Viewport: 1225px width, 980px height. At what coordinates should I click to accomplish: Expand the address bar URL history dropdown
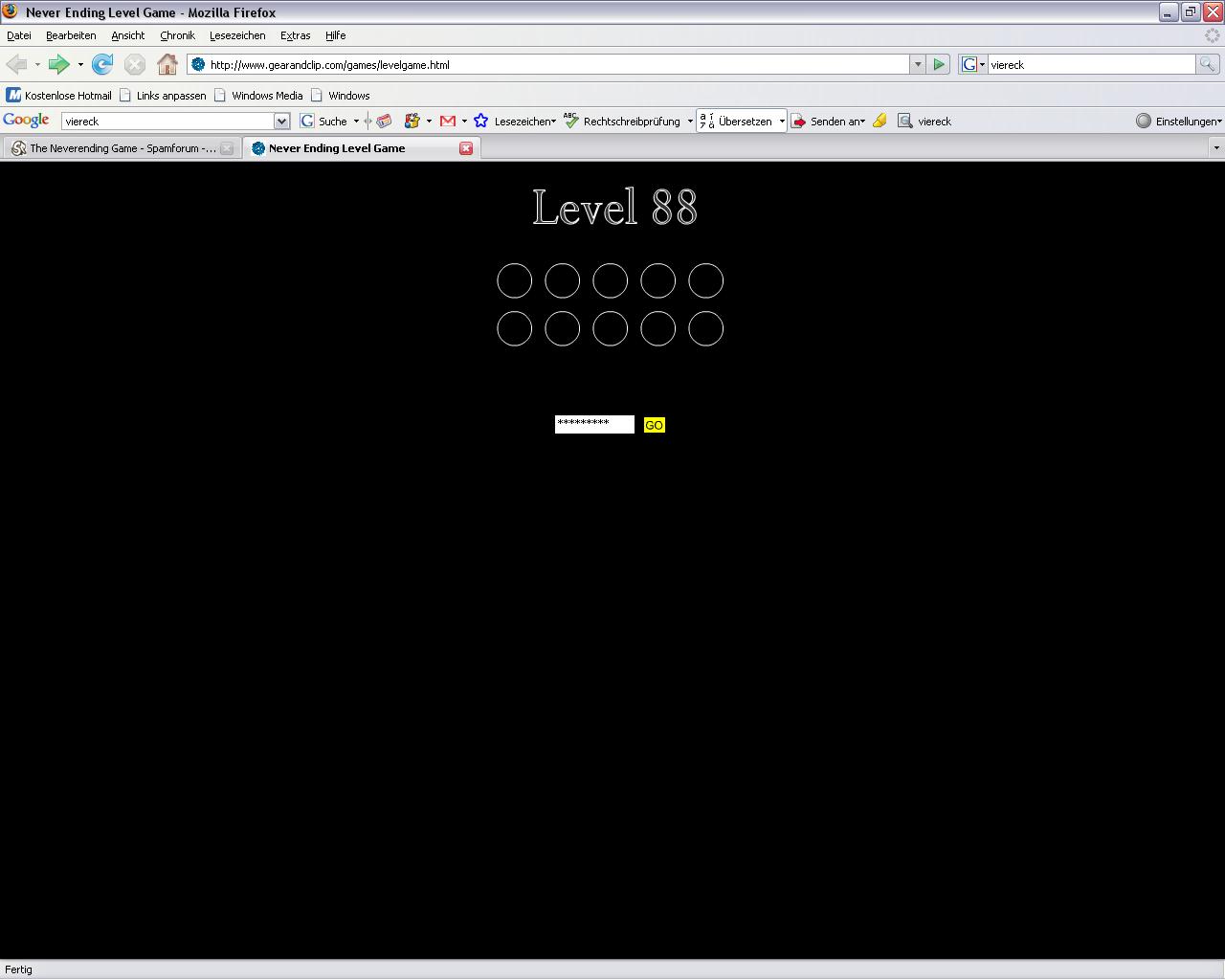tap(917, 64)
